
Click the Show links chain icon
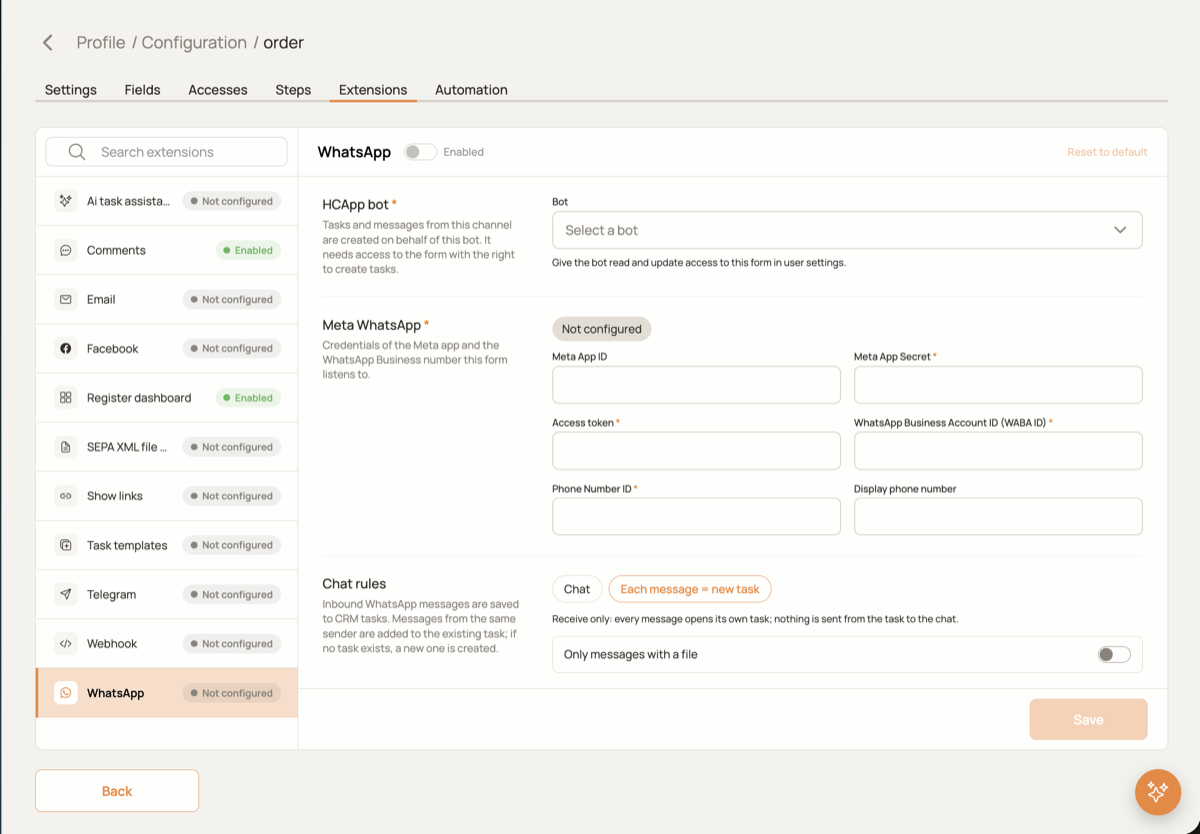[x=66, y=496]
